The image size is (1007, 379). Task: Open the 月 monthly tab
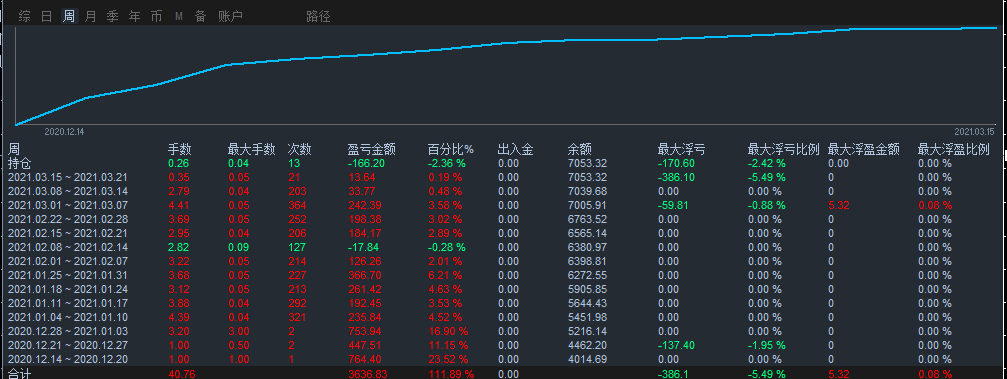91,17
